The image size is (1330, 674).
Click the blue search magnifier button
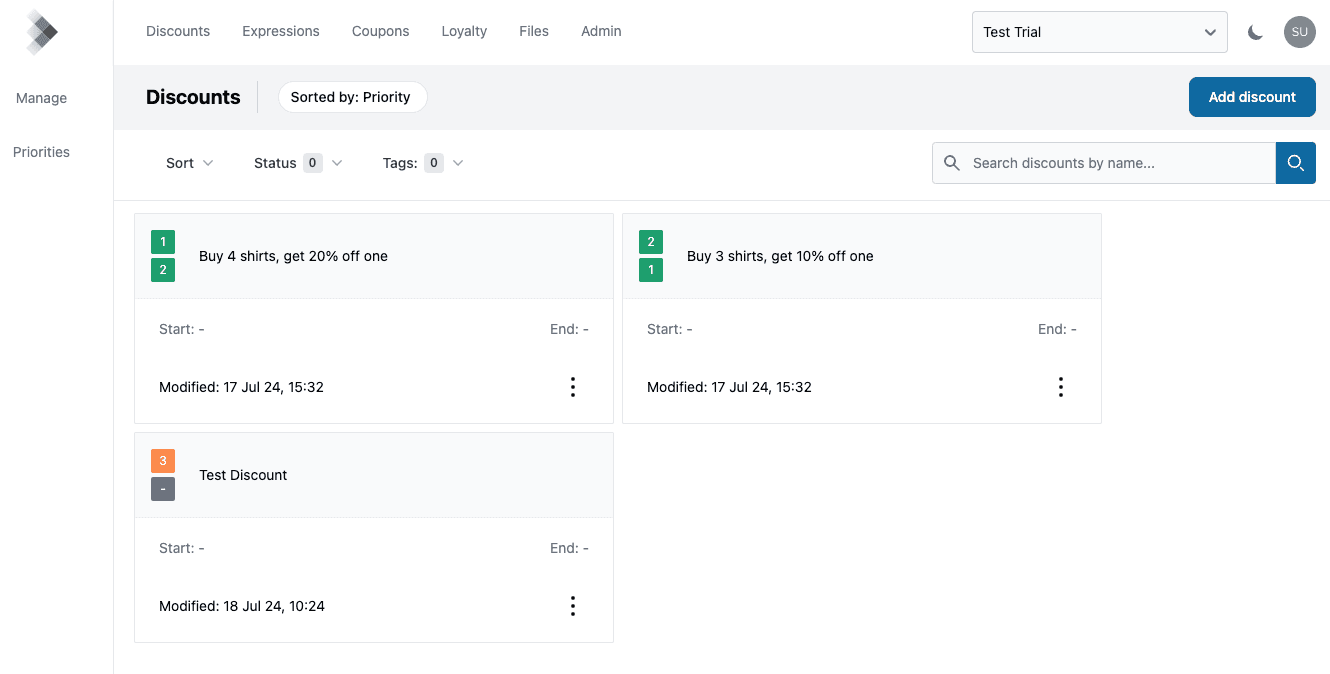tap(1295, 163)
